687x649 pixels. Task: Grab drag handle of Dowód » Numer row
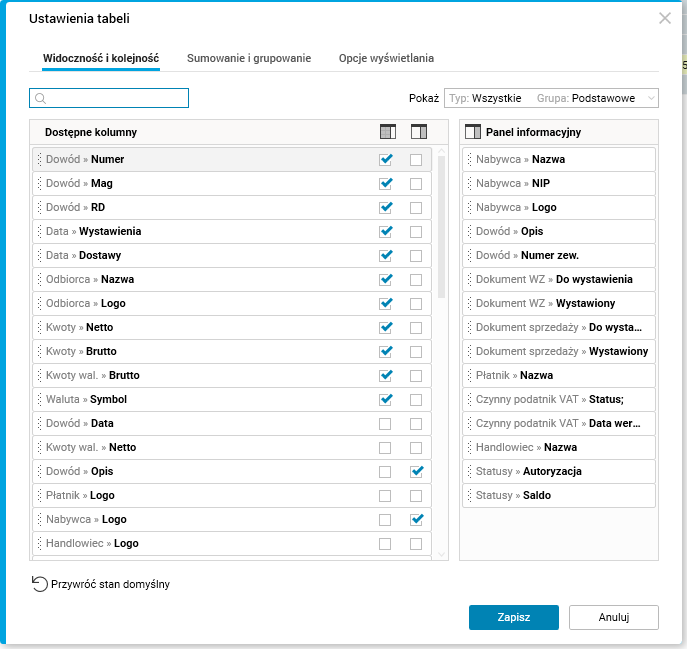[40, 159]
